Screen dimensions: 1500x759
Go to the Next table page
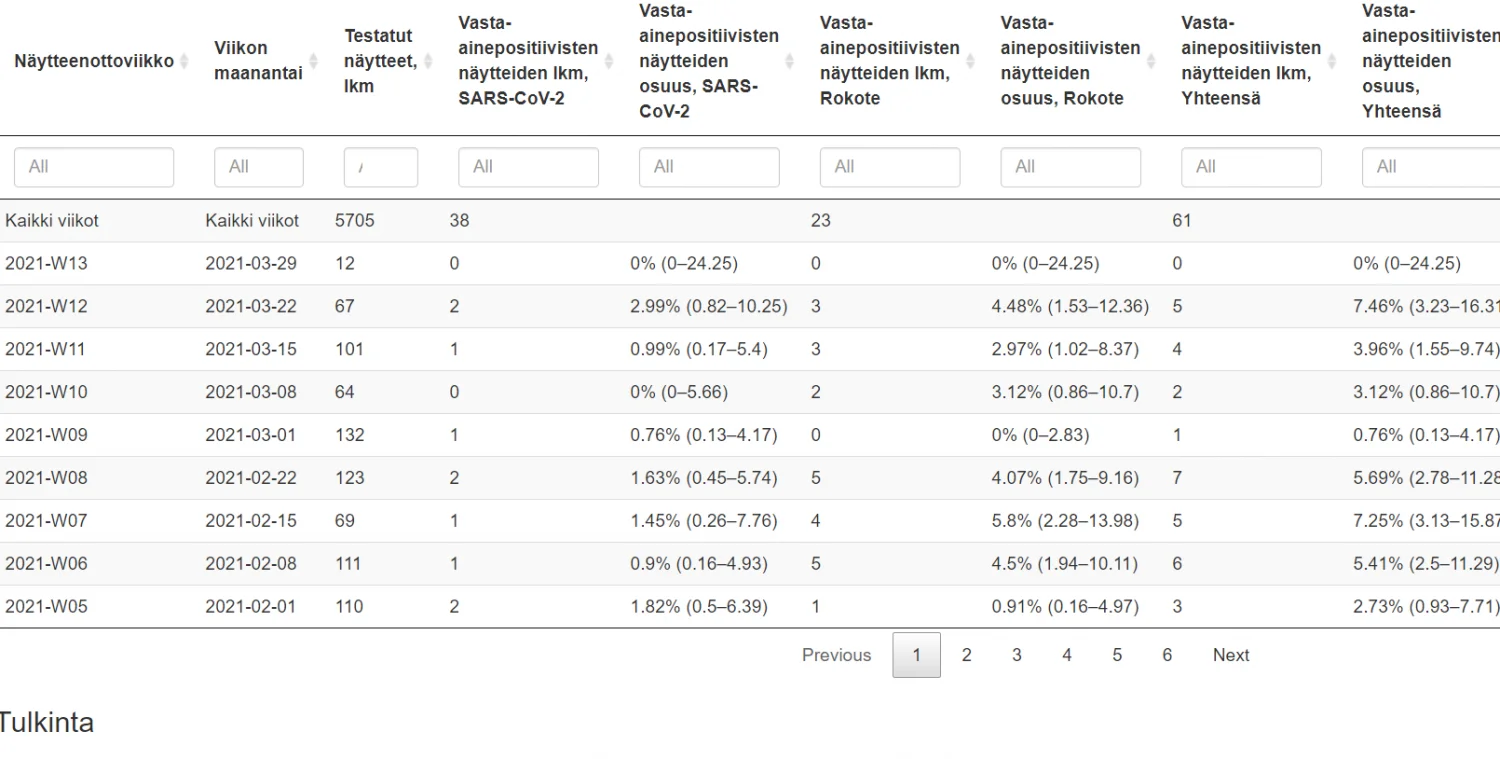1231,655
